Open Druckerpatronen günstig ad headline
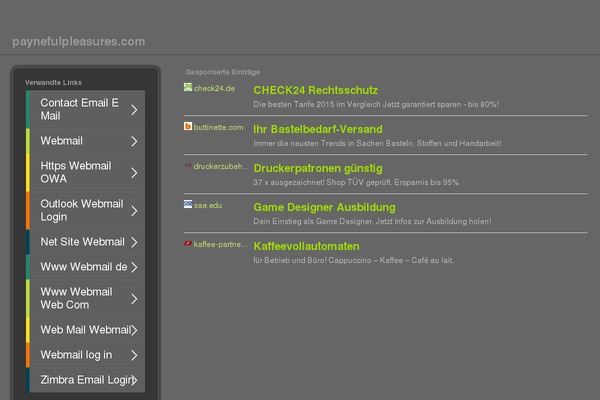Screen dimensions: 600x400 [x=318, y=168]
